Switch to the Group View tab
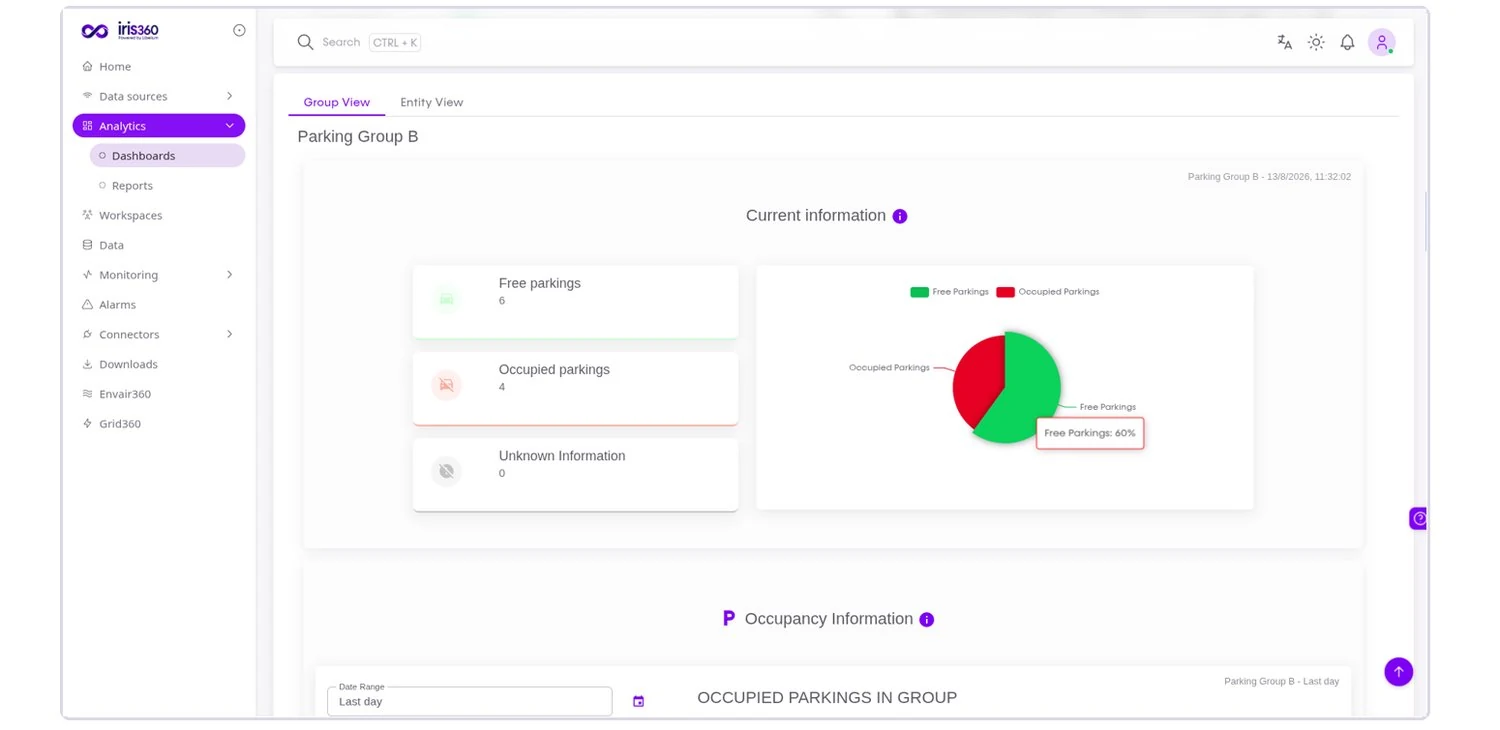 point(337,102)
